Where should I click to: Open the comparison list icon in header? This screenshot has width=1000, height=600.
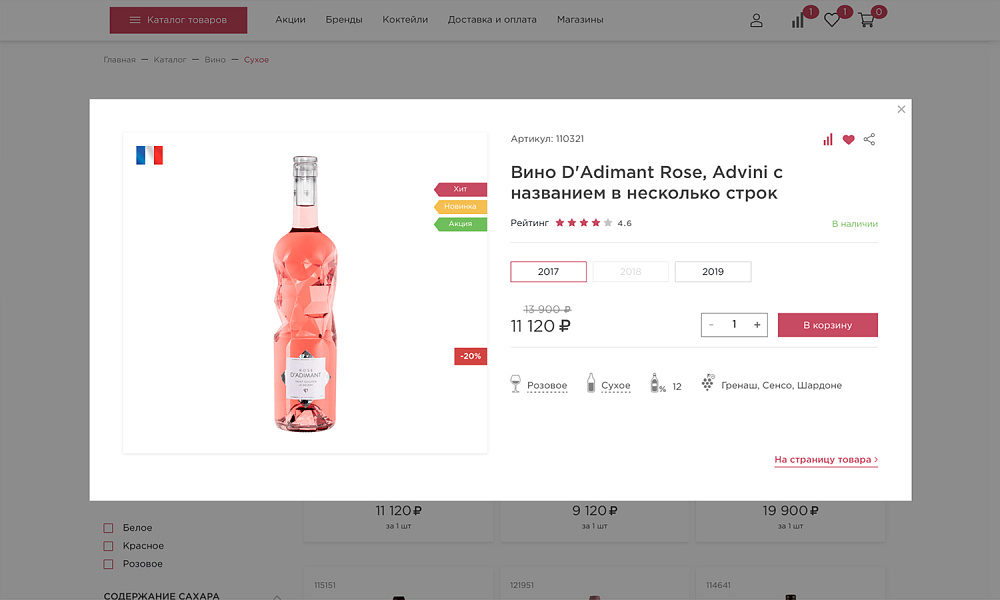tap(797, 20)
